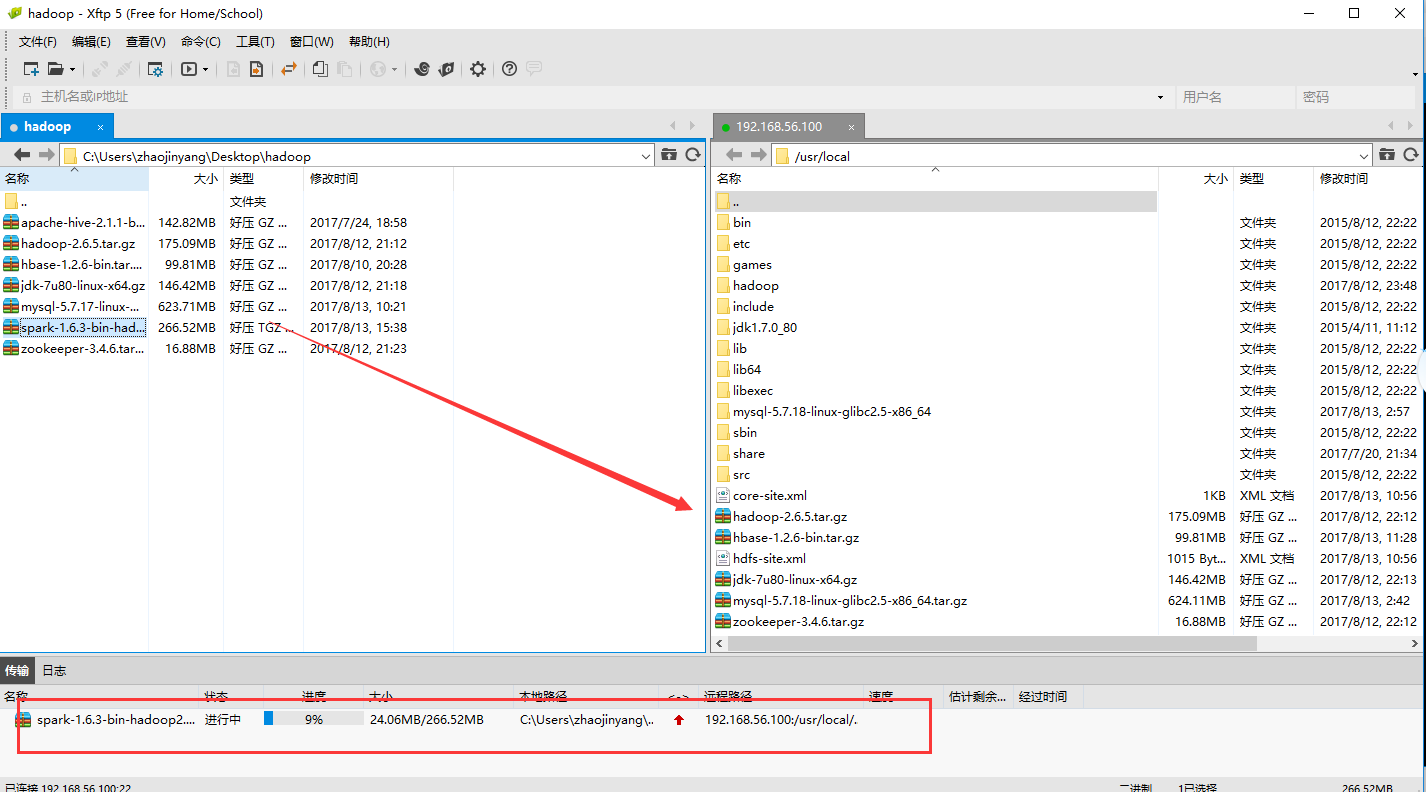The image size is (1426, 792).
Task: Select remote folder mysql-5.7.18-linux-glibc2.5-x86_64
Action: tap(824, 412)
